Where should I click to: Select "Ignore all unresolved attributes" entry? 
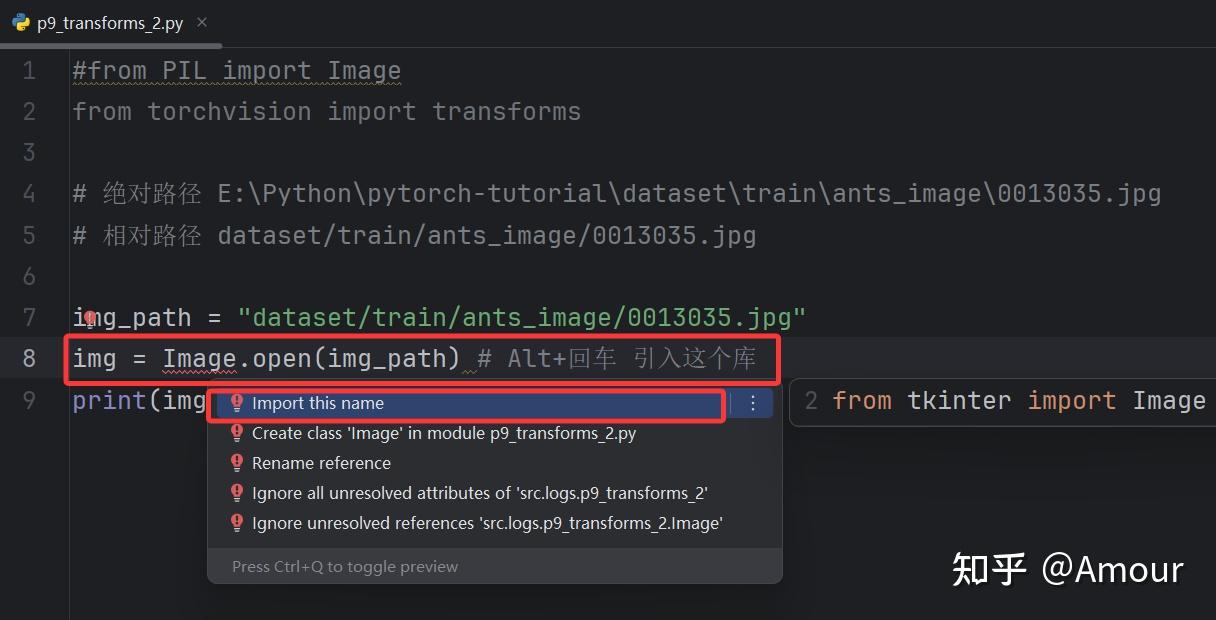point(480,493)
